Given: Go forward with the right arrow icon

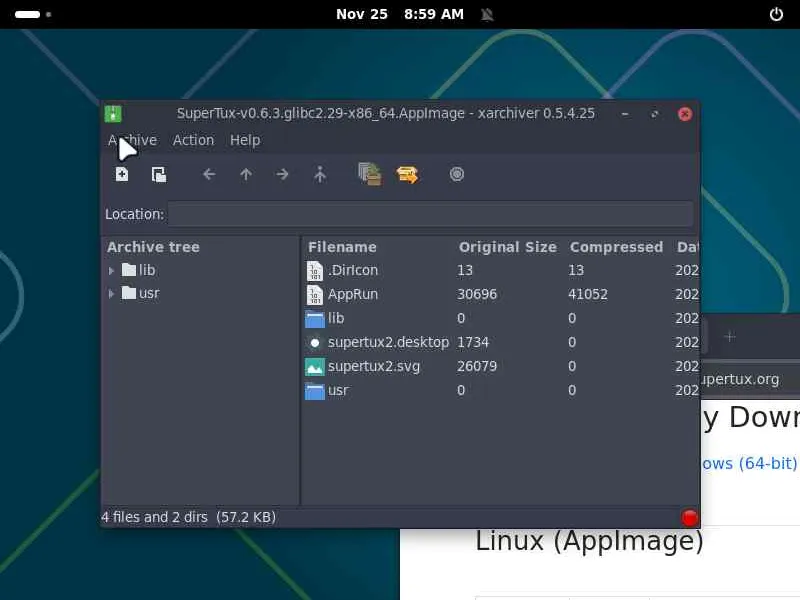Looking at the screenshot, I should [282, 174].
